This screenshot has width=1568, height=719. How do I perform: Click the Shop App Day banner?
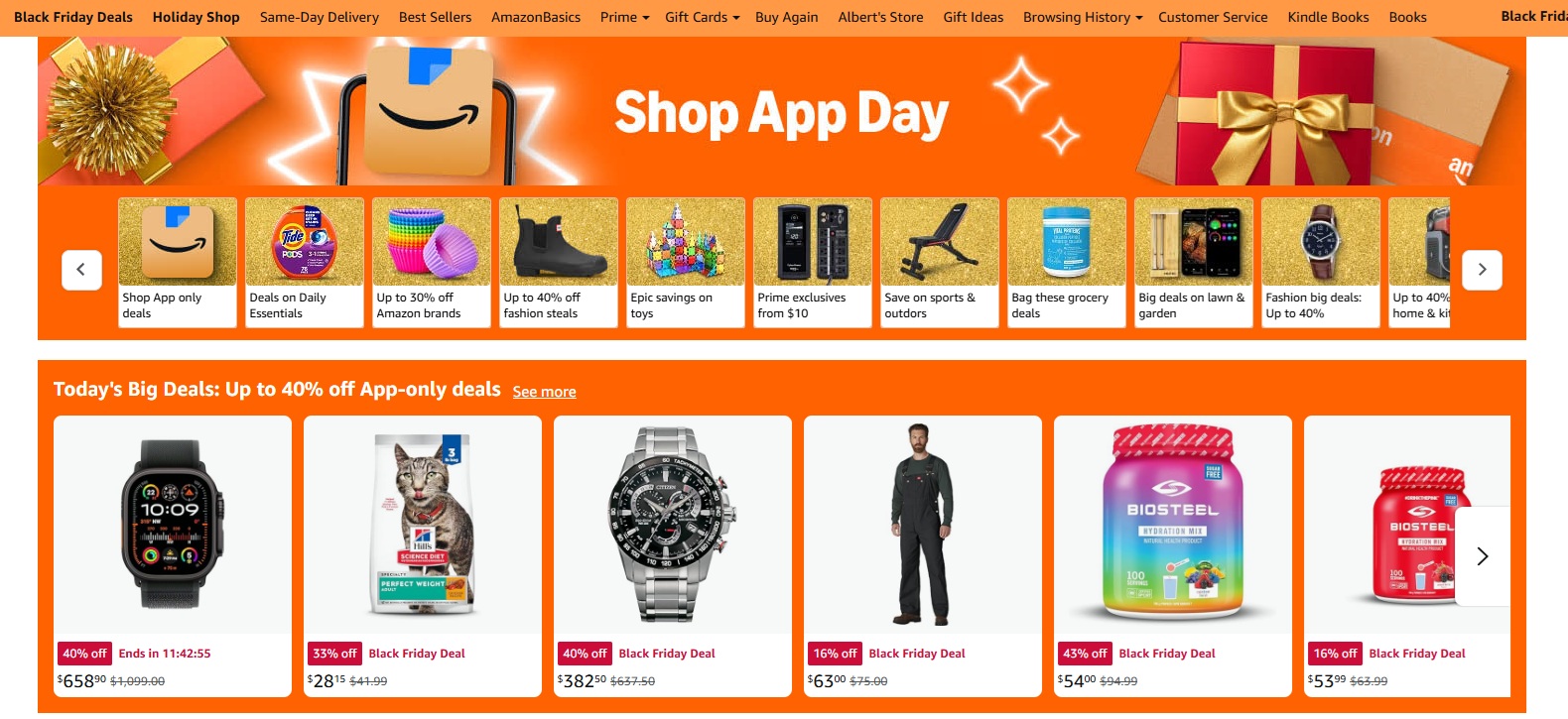(782, 111)
